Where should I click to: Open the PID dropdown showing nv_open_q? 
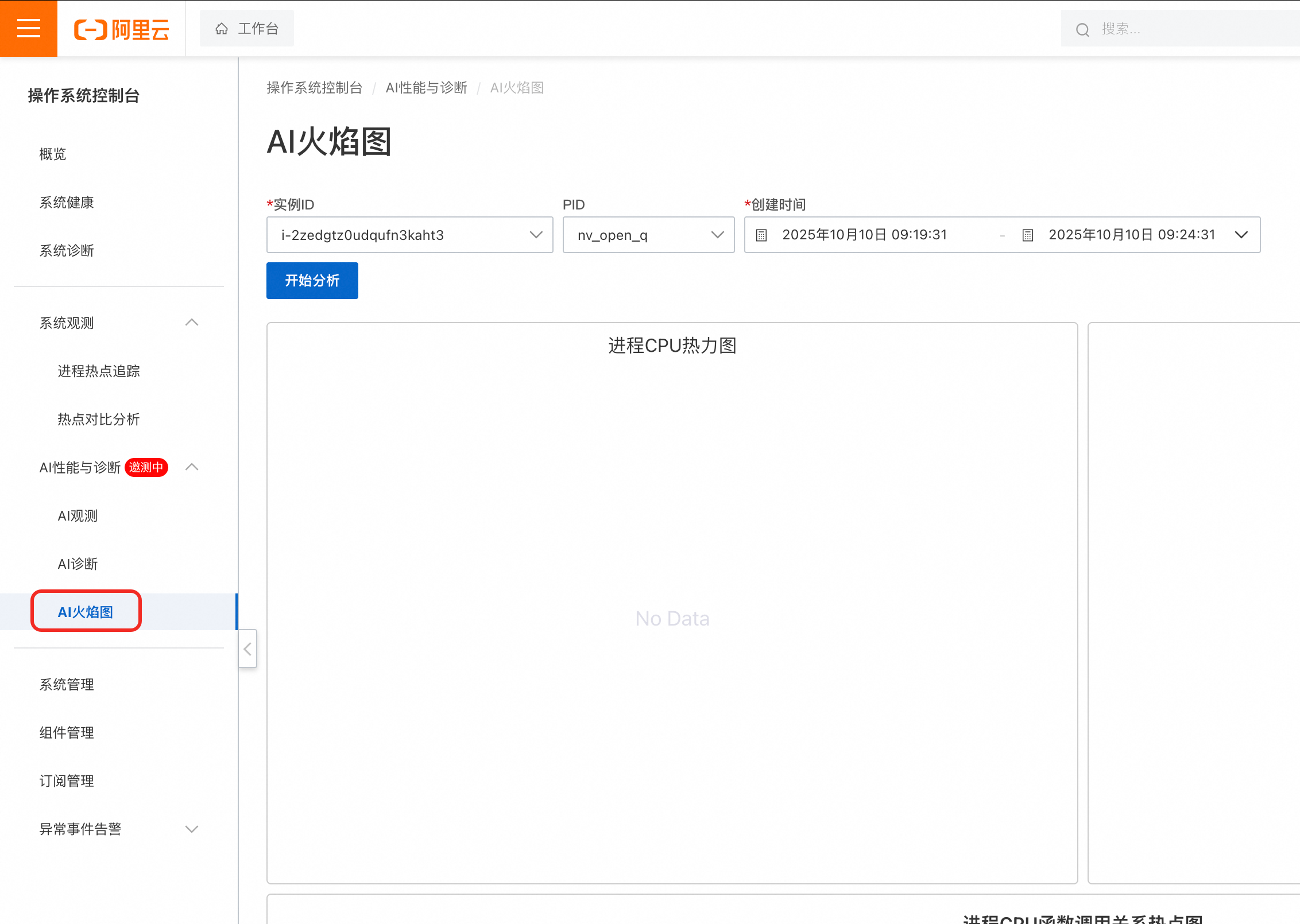pos(648,235)
